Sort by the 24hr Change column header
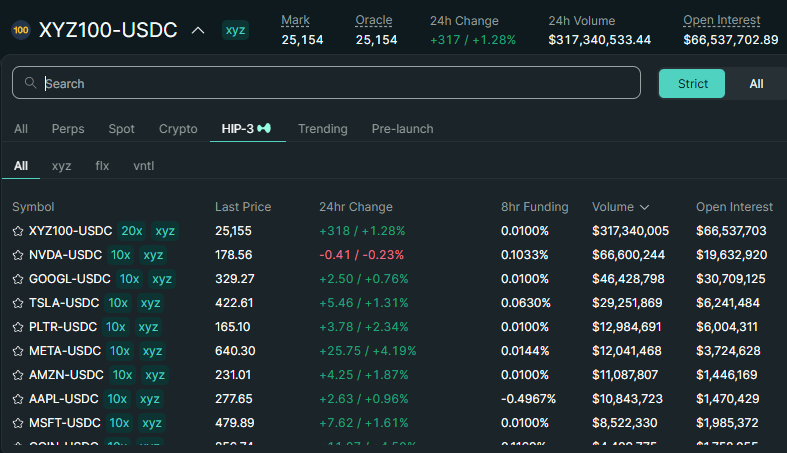This screenshot has height=453, width=787. pyautogui.click(x=356, y=207)
